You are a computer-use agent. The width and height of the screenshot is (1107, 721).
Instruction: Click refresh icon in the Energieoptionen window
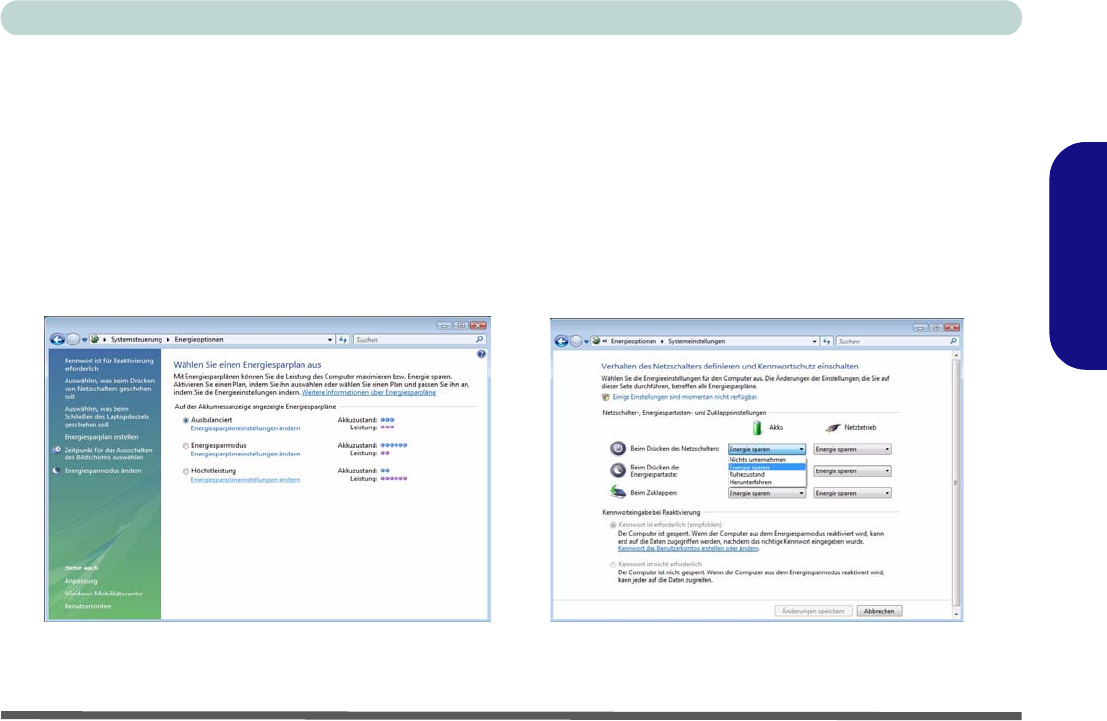point(343,340)
